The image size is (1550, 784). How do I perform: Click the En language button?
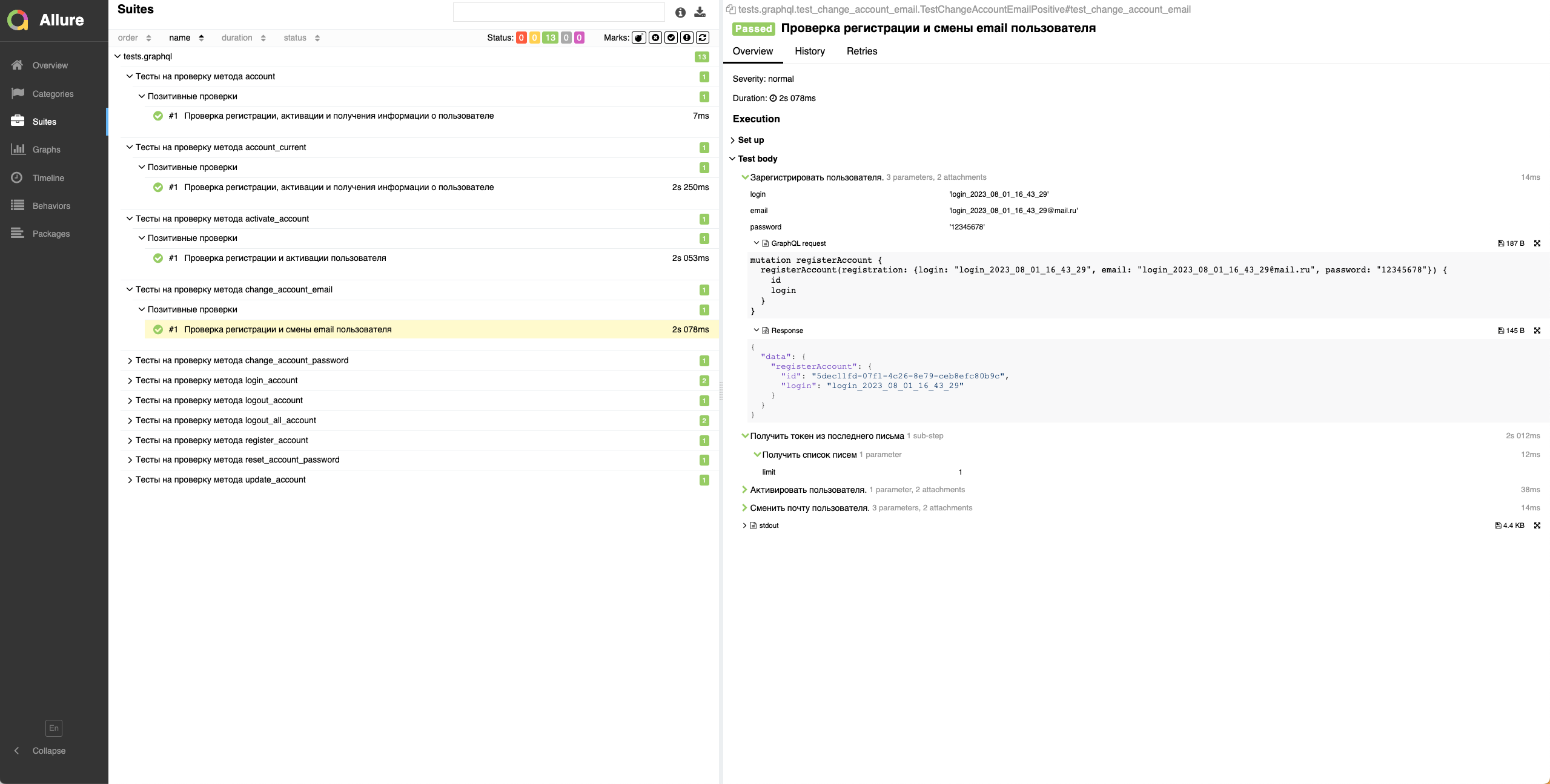[x=54, y=728]
